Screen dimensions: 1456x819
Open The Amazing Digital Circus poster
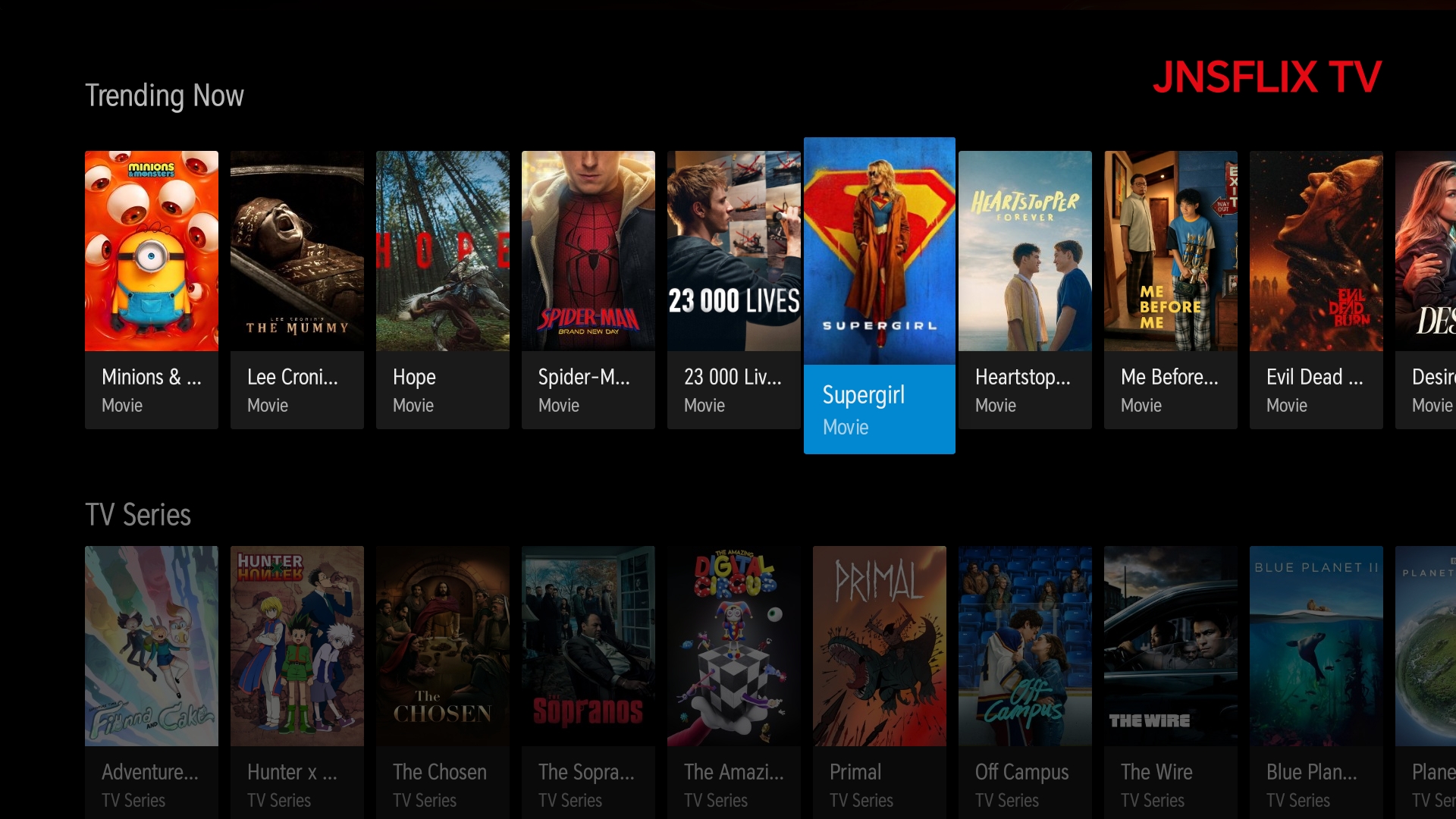coord(734,646)
